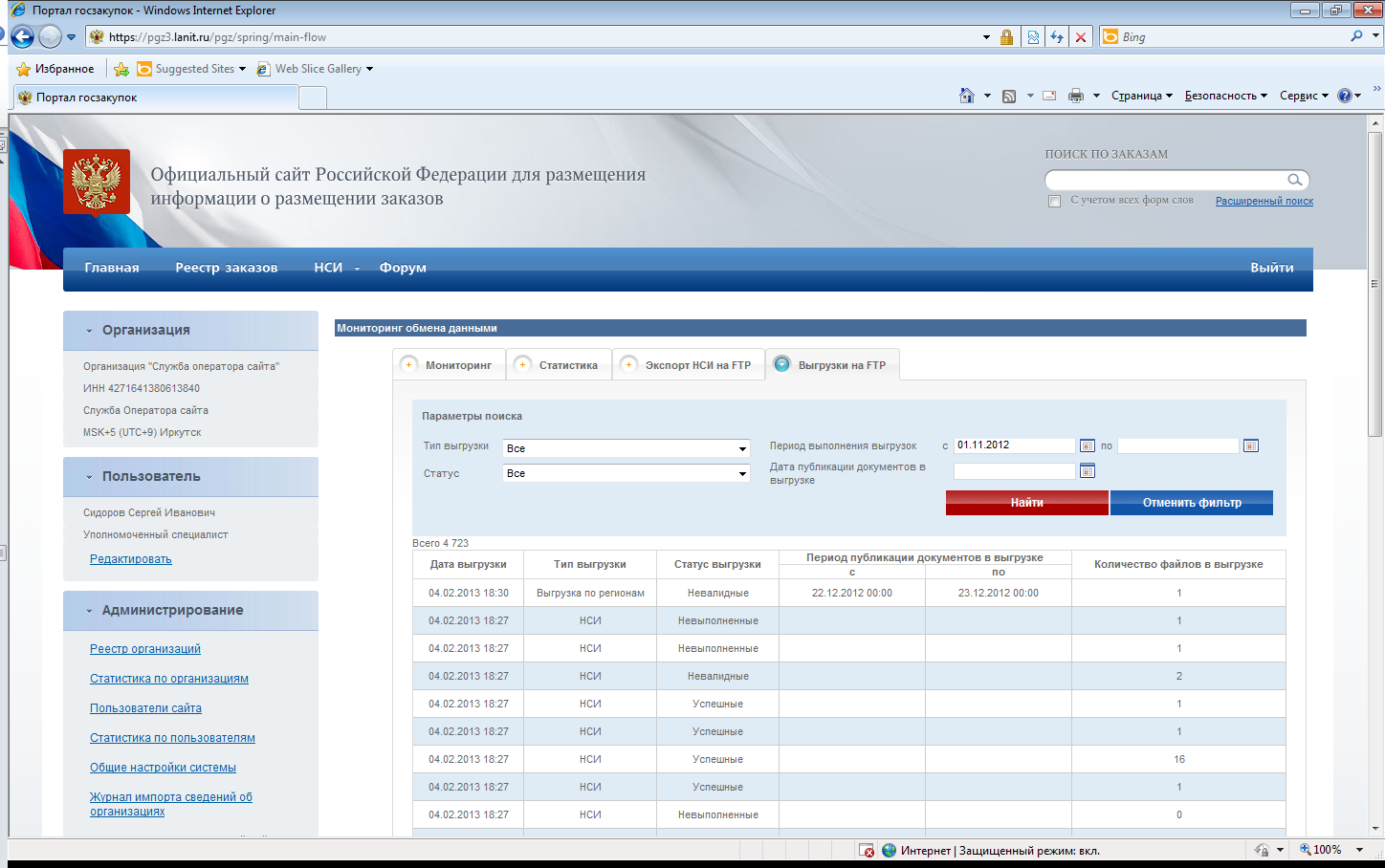
Task: Open the address bar URL history dropdown
Action: (986, 37)
